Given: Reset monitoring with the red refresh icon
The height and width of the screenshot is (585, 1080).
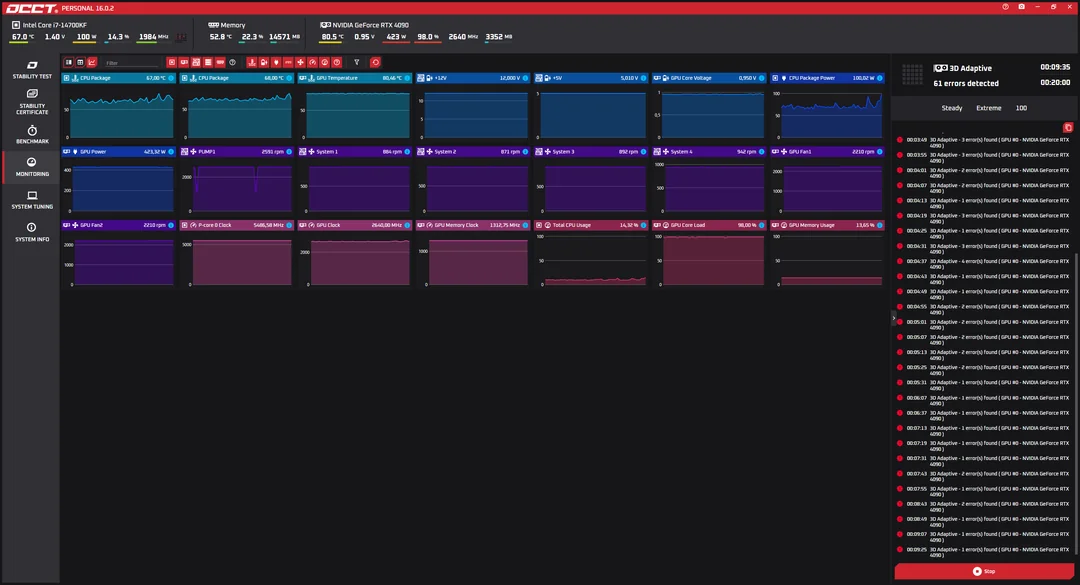Looking at the screenshot, I should tap(375, 62).
